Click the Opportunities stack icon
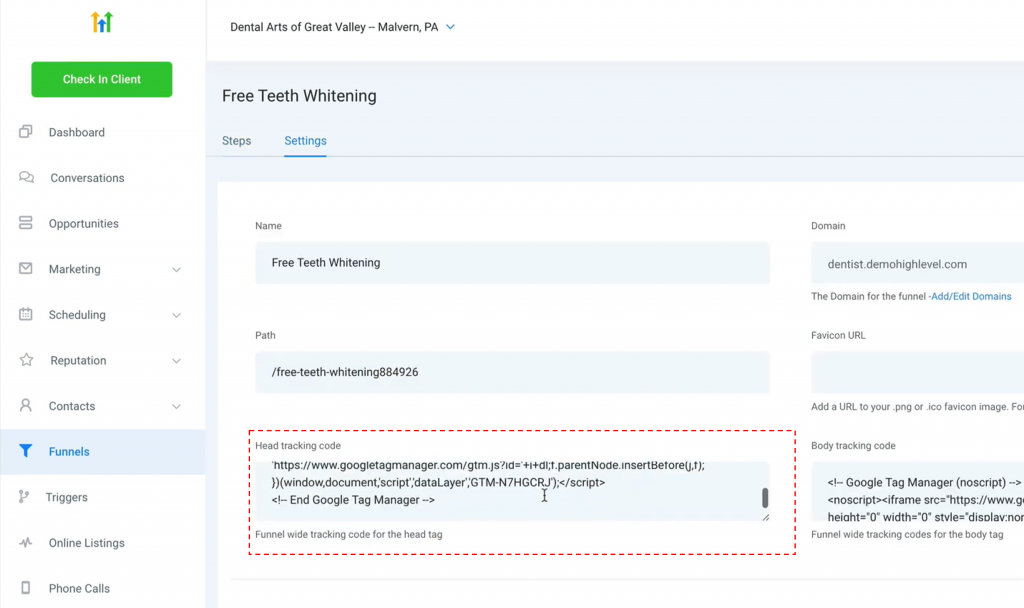Screen dimensions: 1024x608 pyautogui.click(x=25, y=223)
